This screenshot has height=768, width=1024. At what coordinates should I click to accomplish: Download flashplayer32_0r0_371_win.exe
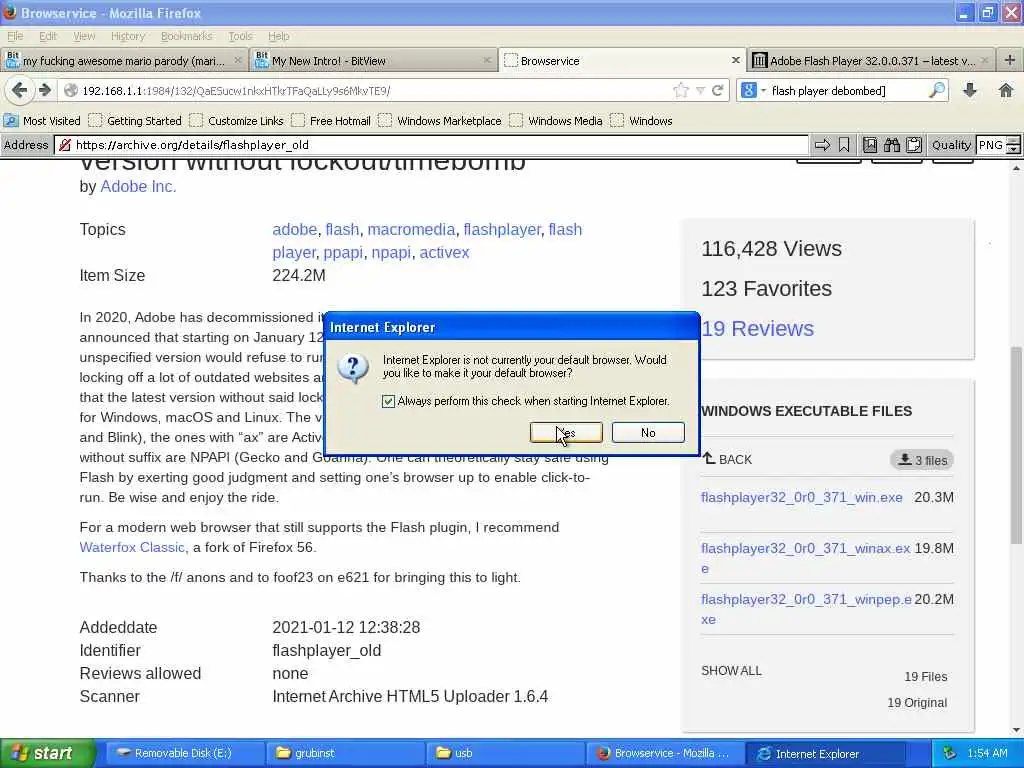click(x=801, y=498)
